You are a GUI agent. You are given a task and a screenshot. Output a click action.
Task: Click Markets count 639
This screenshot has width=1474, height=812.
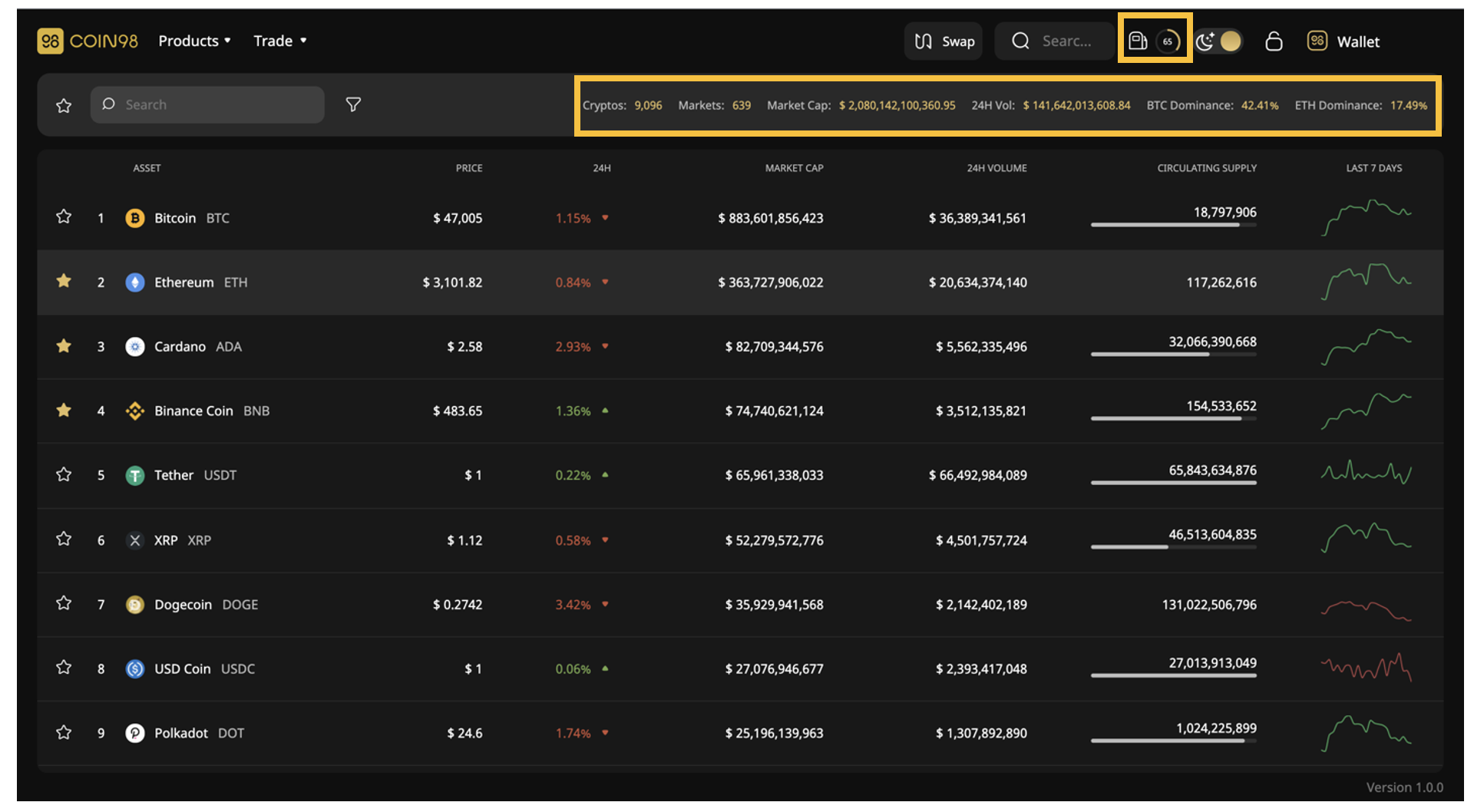(x=742, y=105)
